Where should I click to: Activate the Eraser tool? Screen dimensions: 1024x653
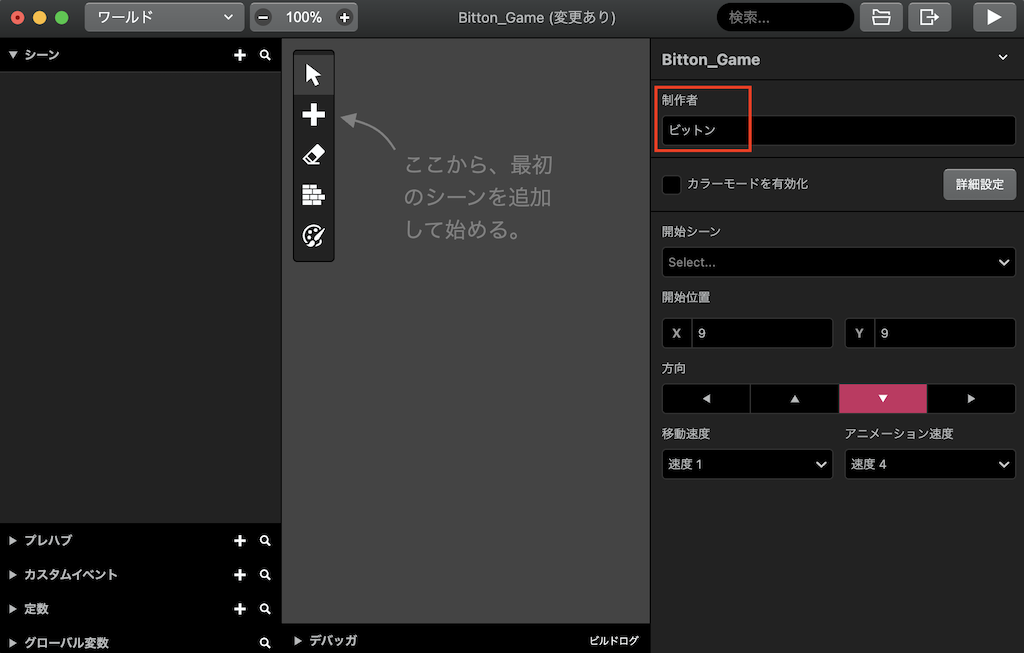313,155
